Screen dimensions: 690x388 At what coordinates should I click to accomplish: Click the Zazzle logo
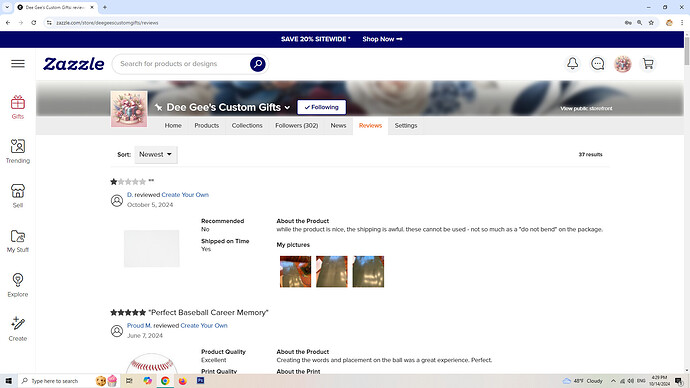point(73,64)
